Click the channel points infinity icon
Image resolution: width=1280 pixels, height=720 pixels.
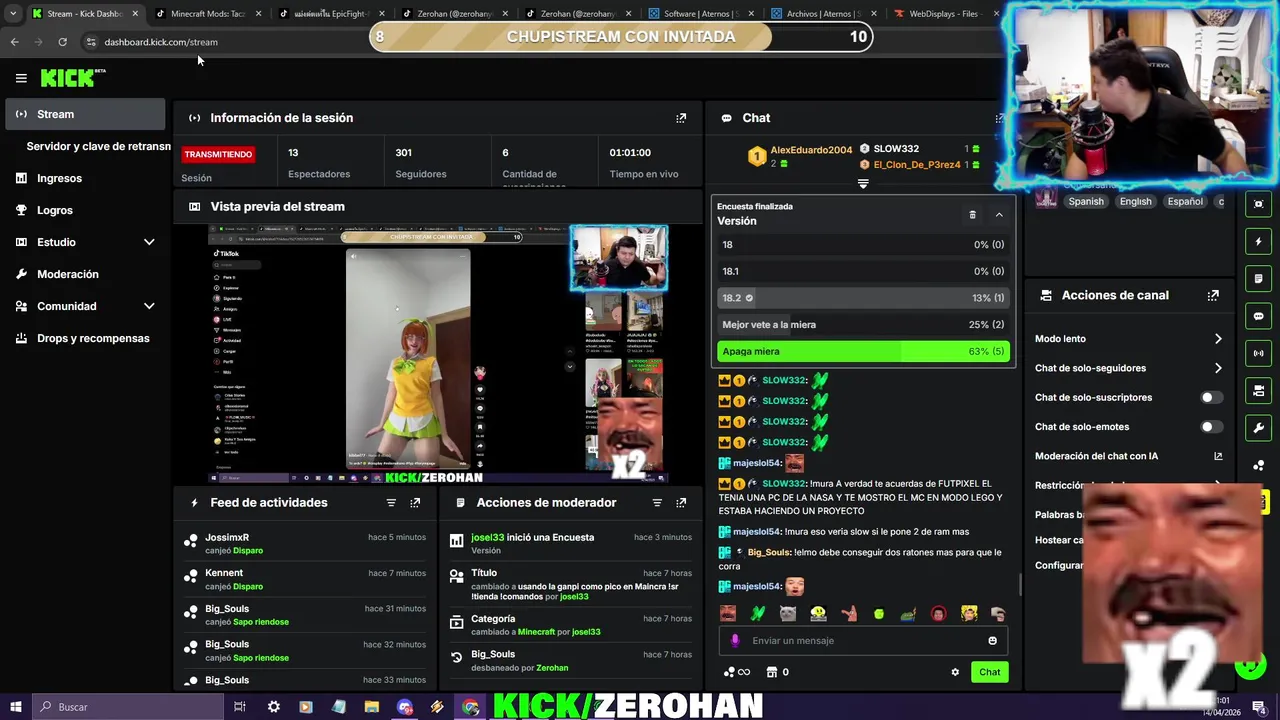click(x=737, y=672)
